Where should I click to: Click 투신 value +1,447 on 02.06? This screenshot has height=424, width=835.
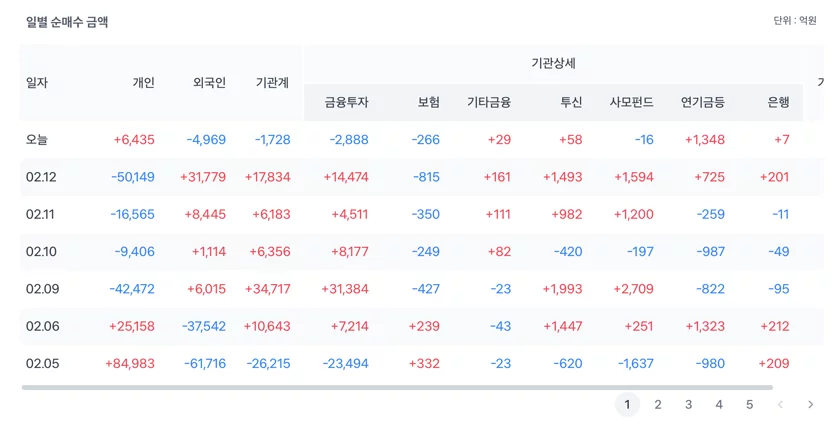pyautogui.click(x=563, y=326)
